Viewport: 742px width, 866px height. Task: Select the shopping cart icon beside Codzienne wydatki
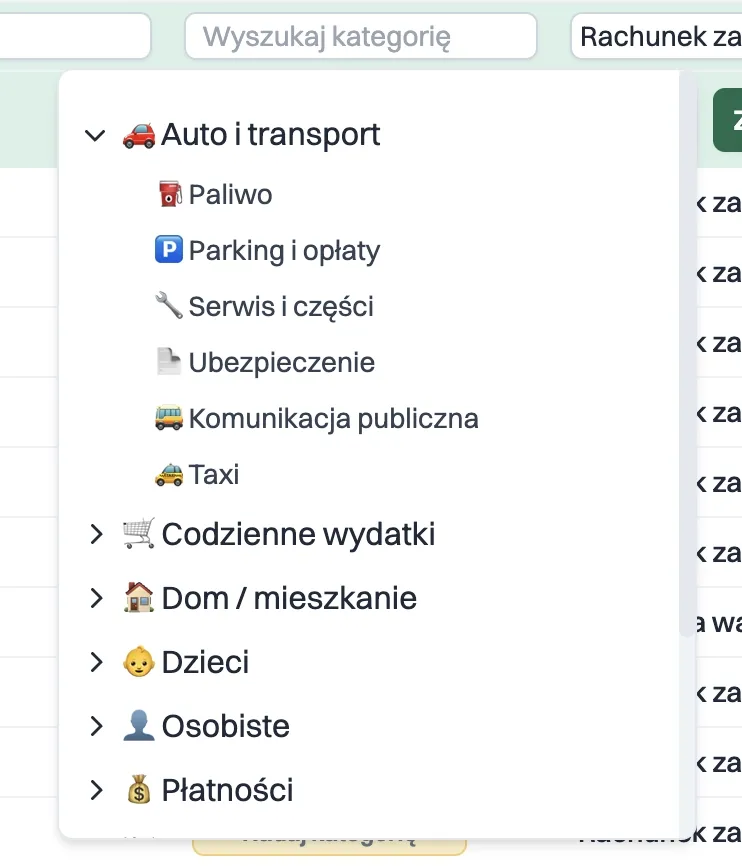click(x=137, y=533)
